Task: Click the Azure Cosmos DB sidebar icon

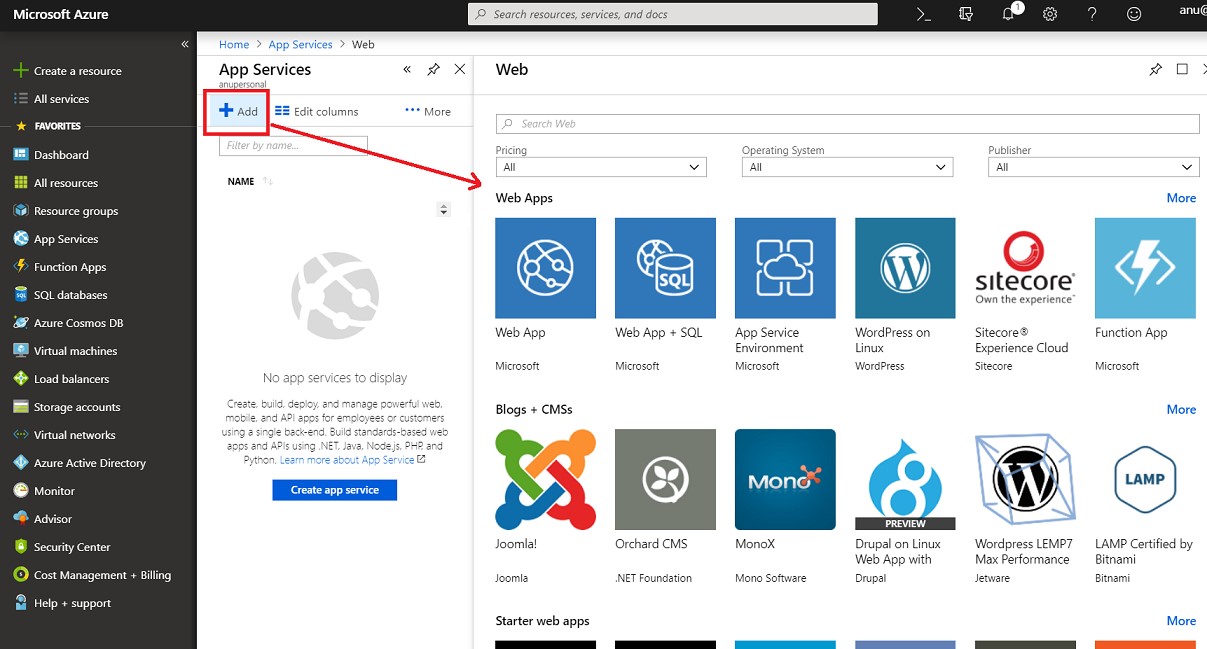Action: [21, 323]
